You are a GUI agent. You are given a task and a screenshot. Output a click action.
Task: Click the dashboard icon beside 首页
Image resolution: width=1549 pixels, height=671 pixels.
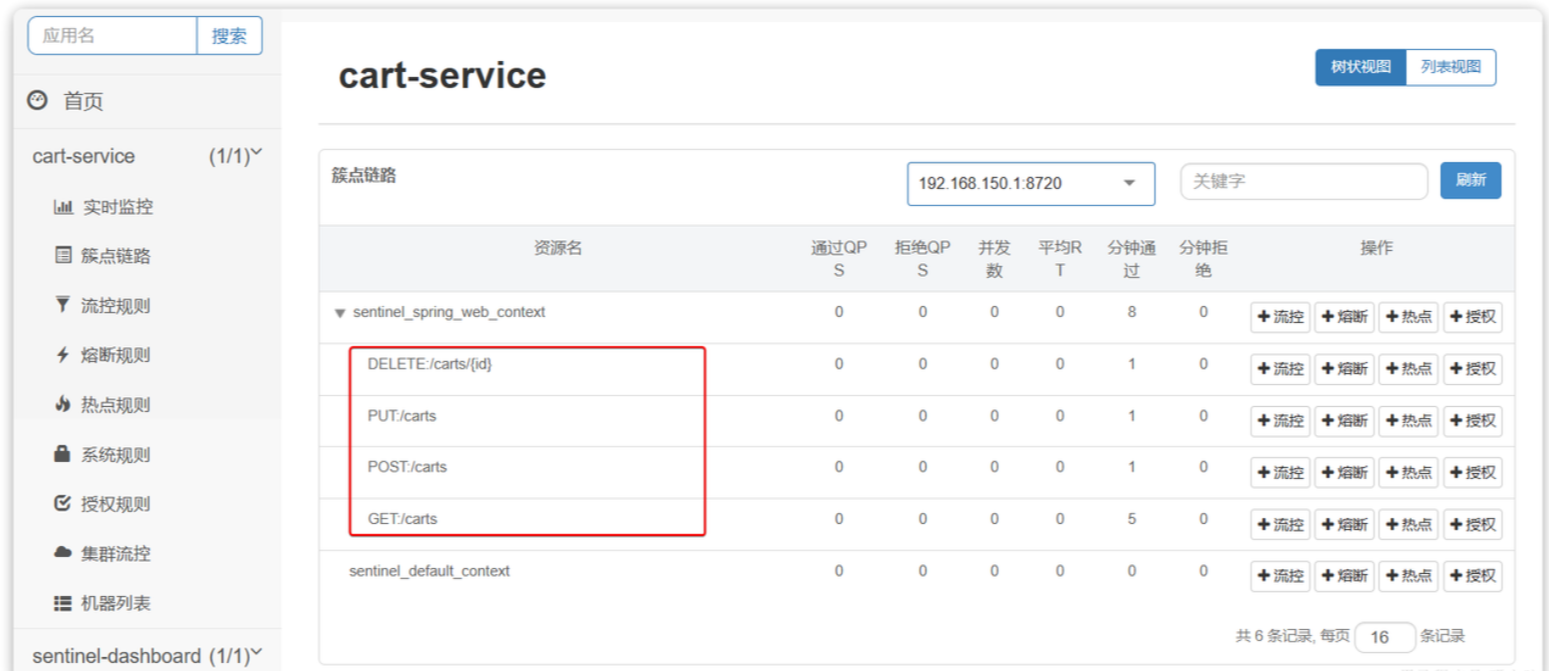[37, 100]
